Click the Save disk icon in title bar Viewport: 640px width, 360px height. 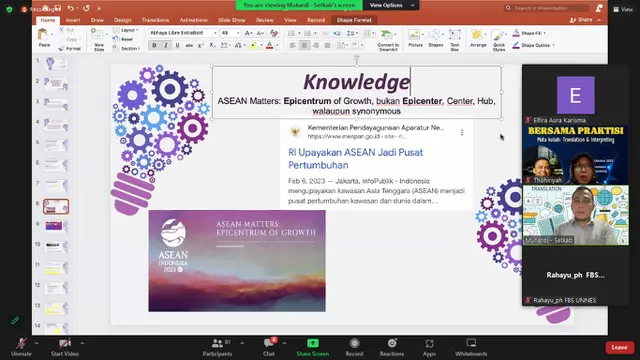click(58, 8)
